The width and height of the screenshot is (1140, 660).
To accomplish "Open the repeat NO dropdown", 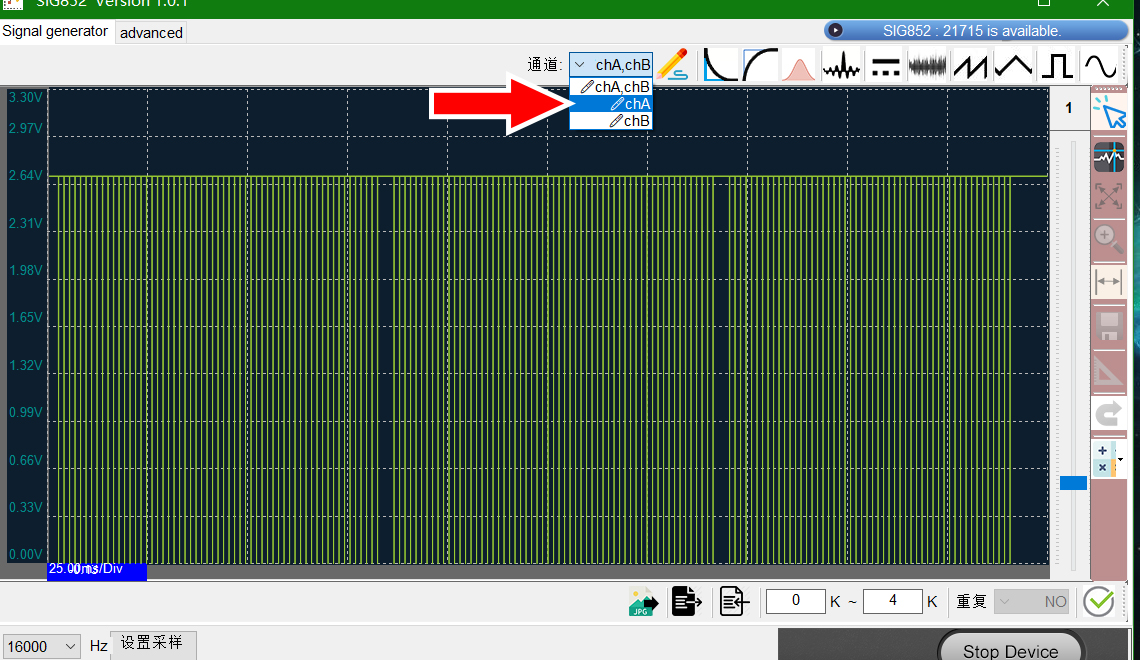I will tap(1032, 602).
